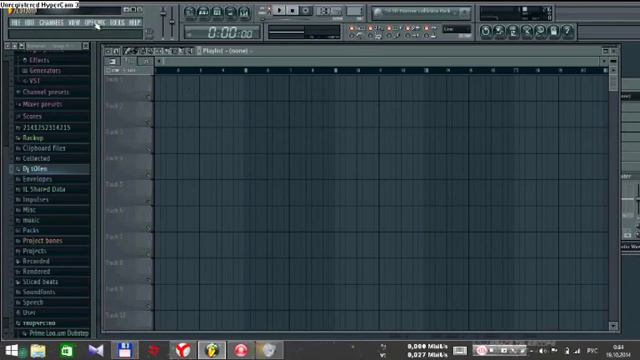The image size is (640, 360).
Task: Click the Playlist snap magnet icon
Action: (x=116, y=51)
